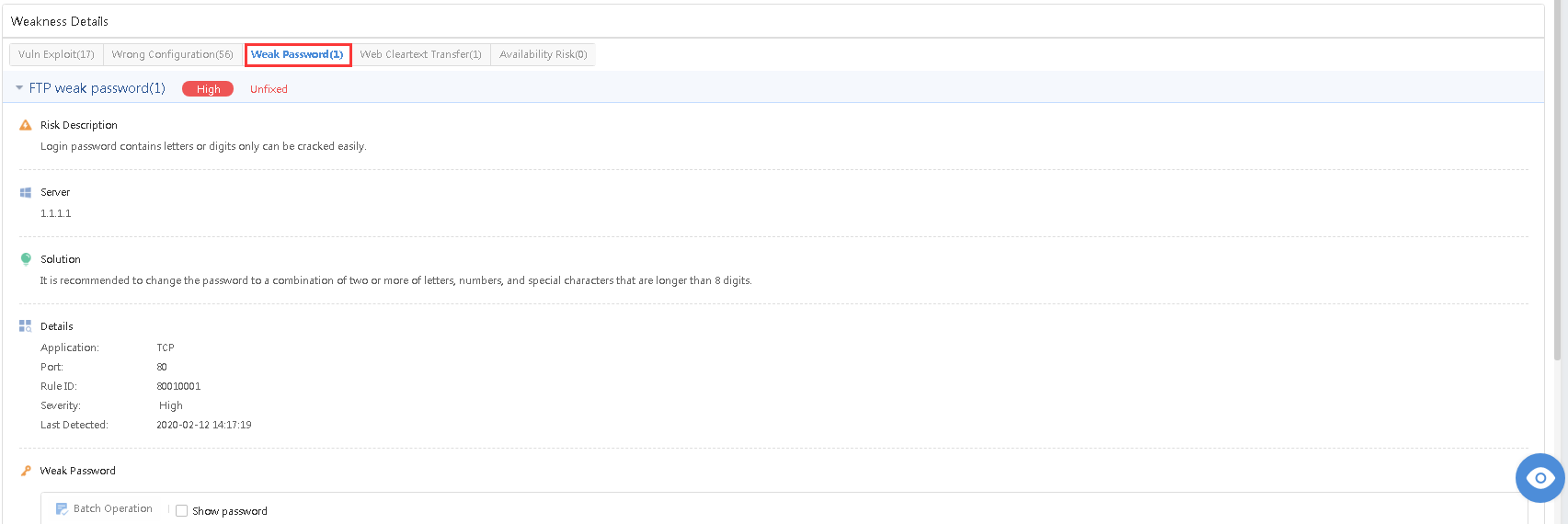
Task: Open the Availability Risk(0) tab
Action: pos(543,54)
